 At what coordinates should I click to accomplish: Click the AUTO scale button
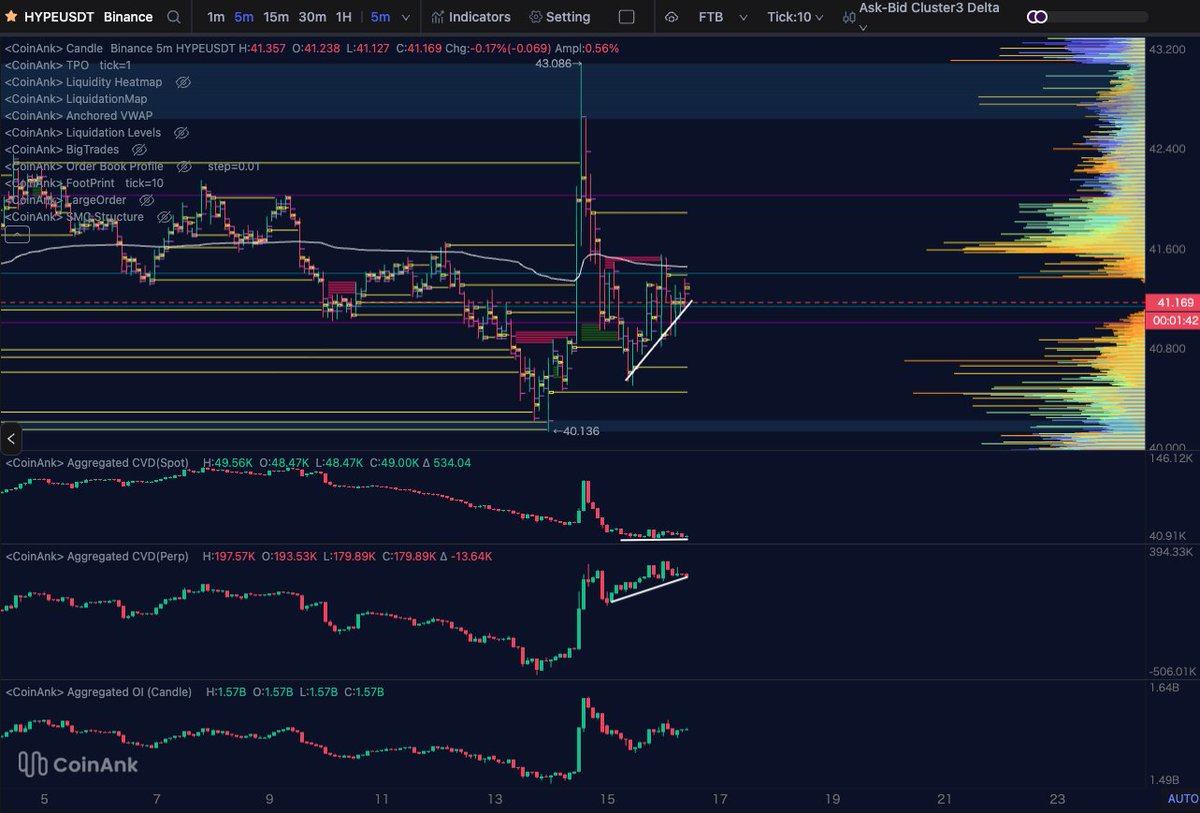click(1182, 798)
